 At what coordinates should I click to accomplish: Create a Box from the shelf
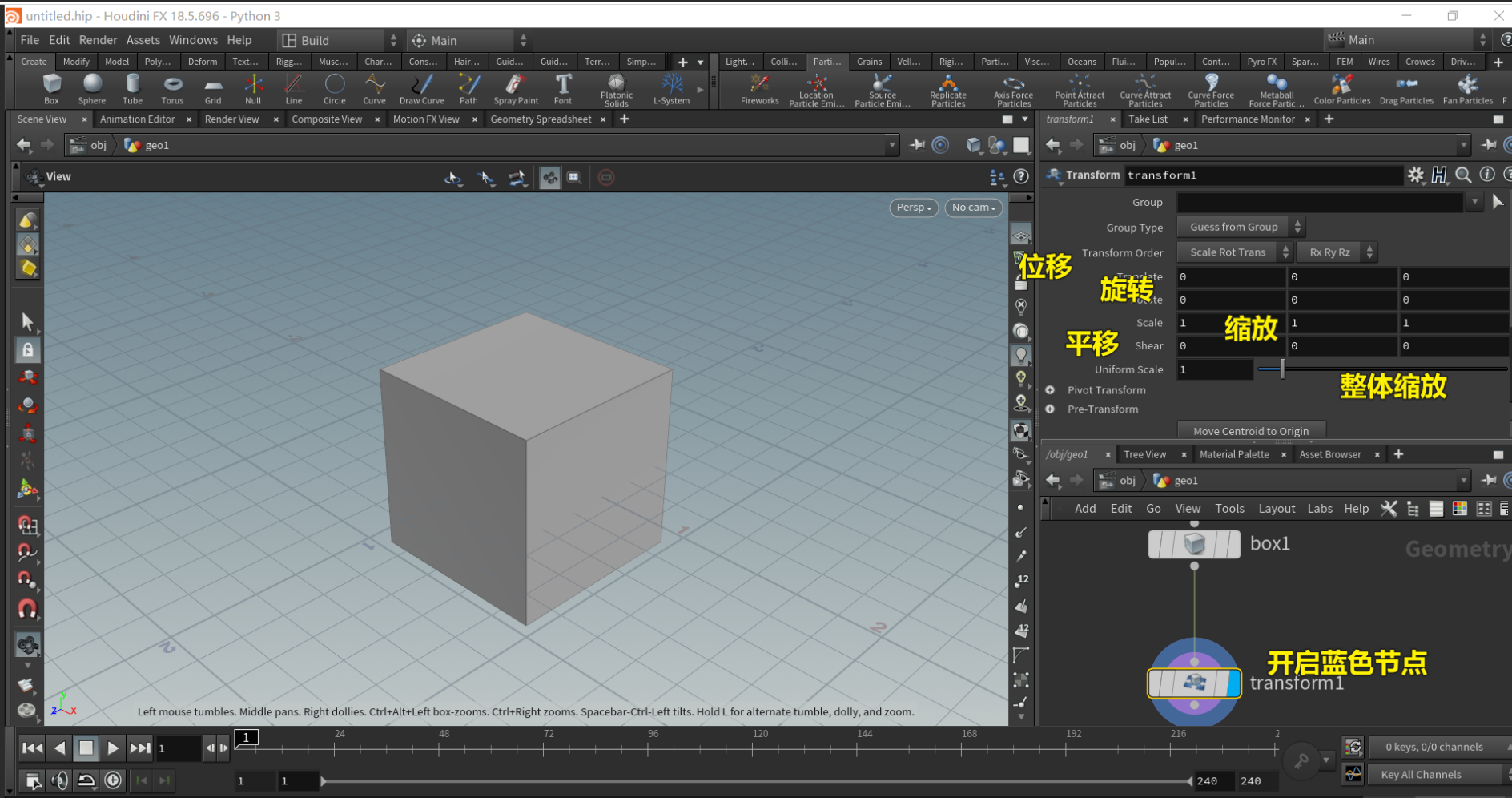click(x=51, y=89)
